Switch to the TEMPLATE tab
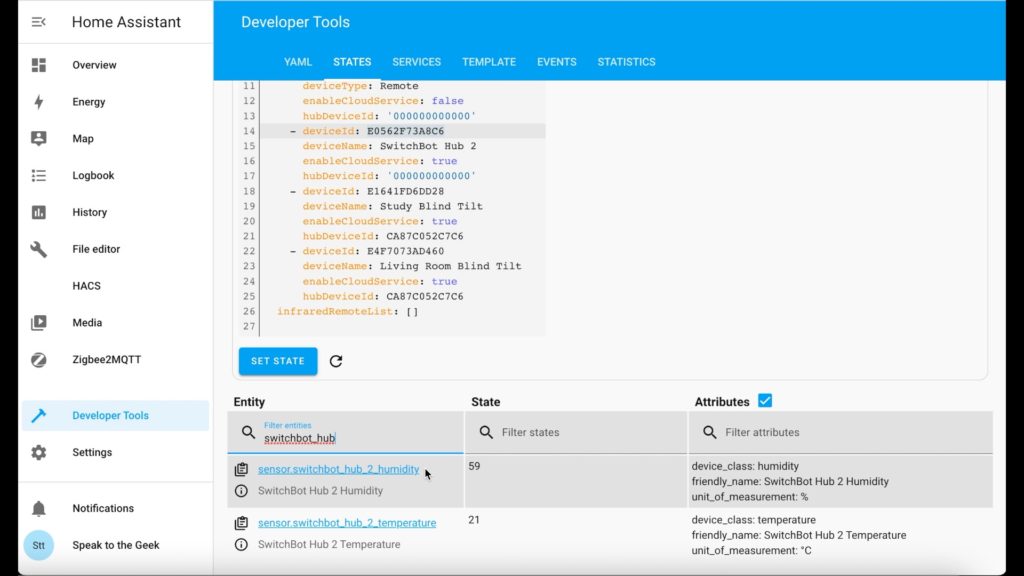The height and width of the screenshot is (576, 1024). click(x=489, y=62)
